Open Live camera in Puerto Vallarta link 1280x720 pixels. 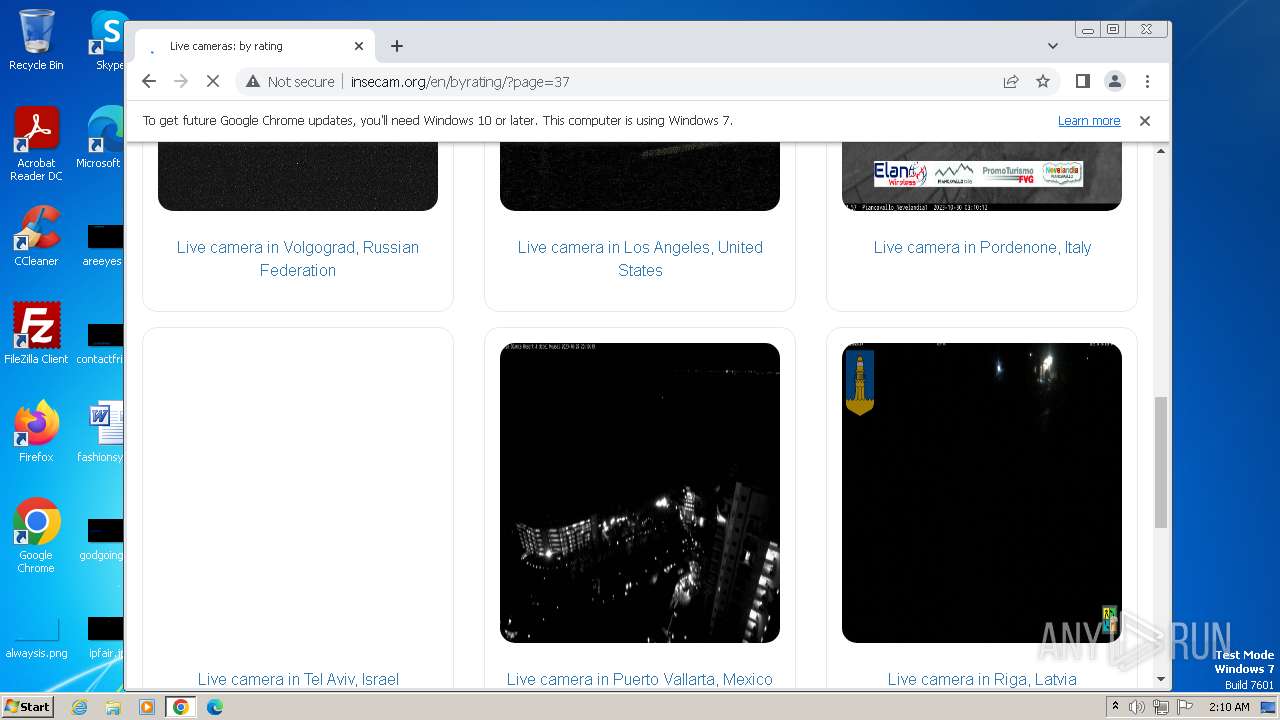pos(640,679)
